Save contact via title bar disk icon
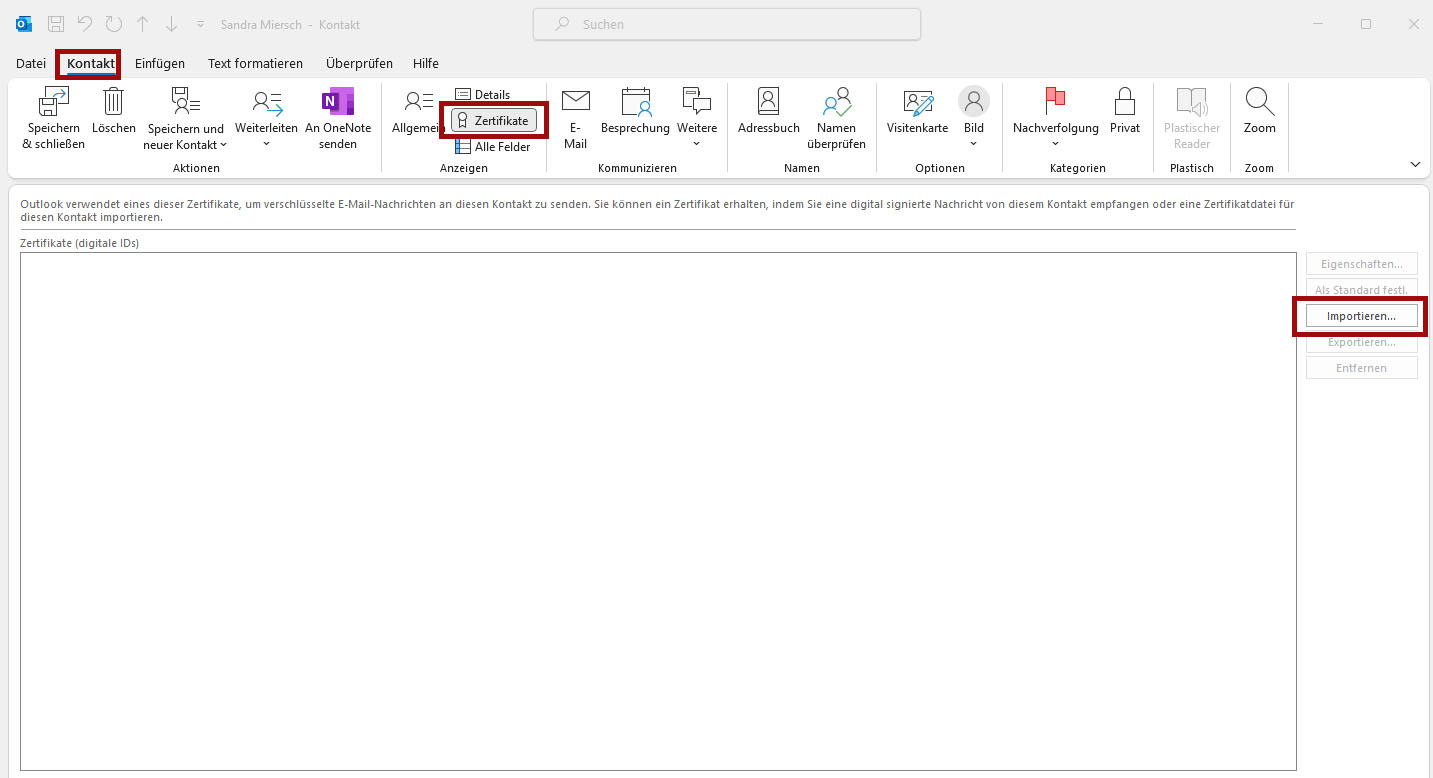 click(x=57, y=24)
